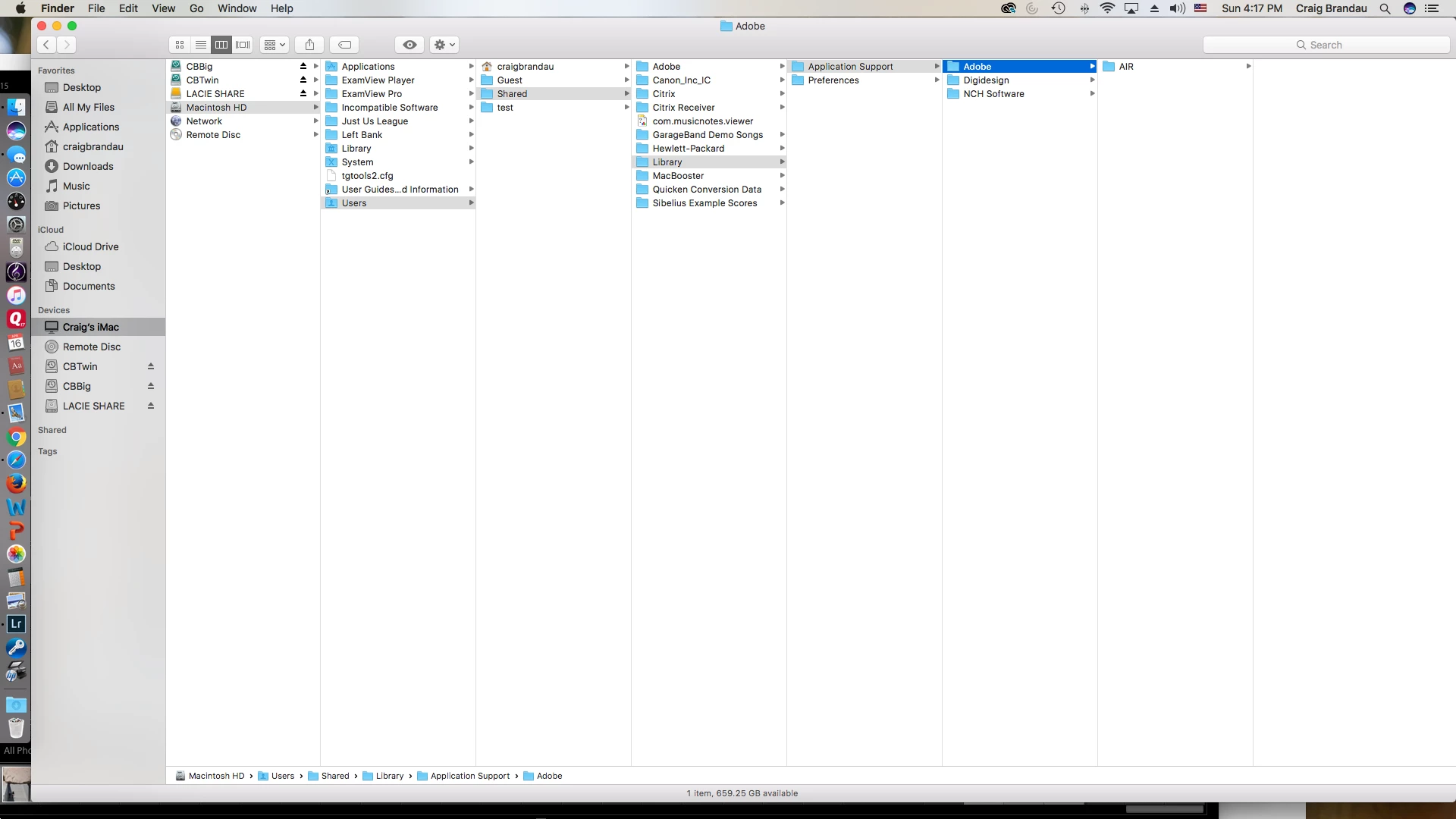Click the Quick Look eye button

click(409, 45)
